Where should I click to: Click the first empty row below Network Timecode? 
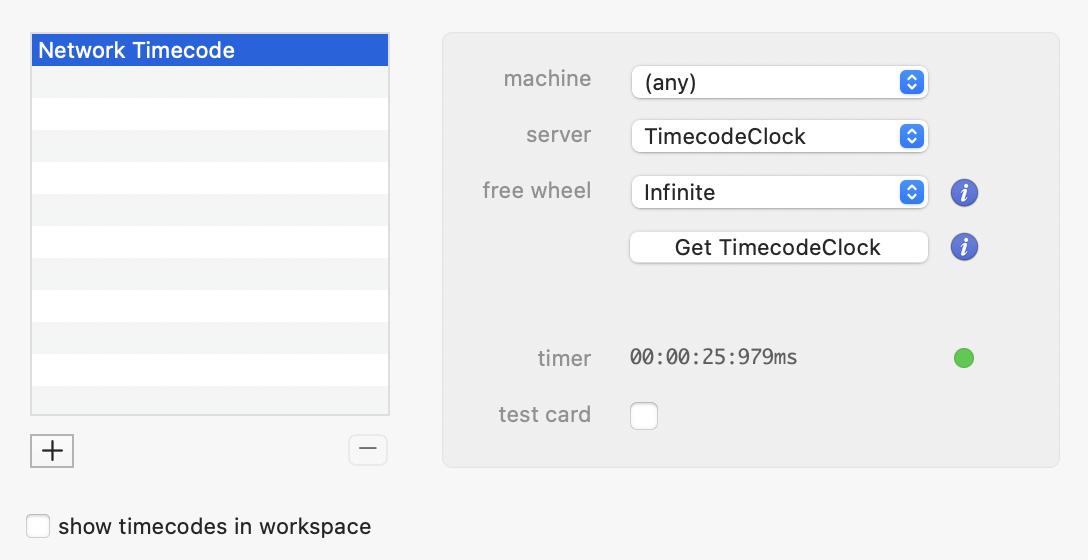point(210,82)
